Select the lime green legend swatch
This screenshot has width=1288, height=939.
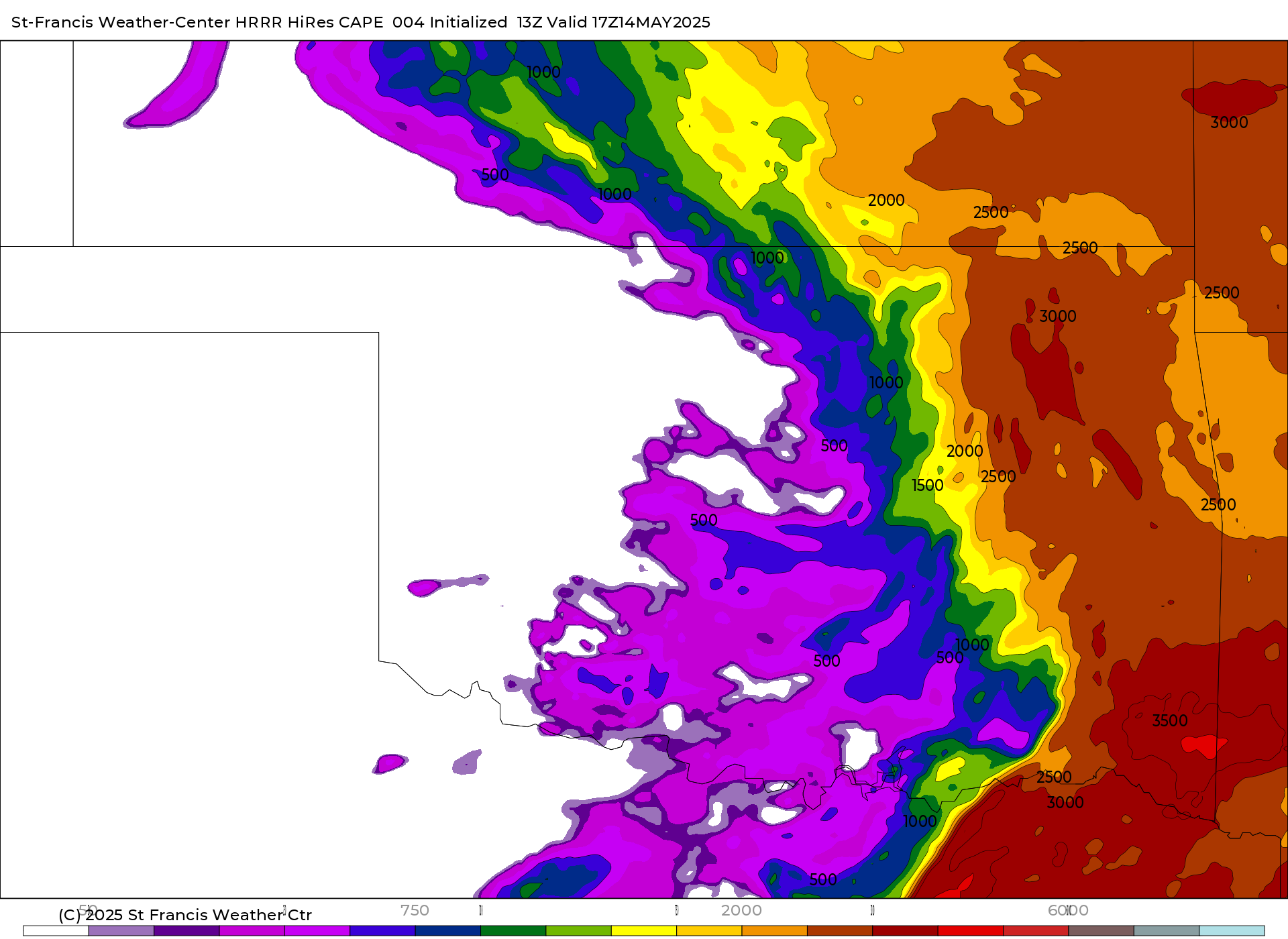(578, 931)
